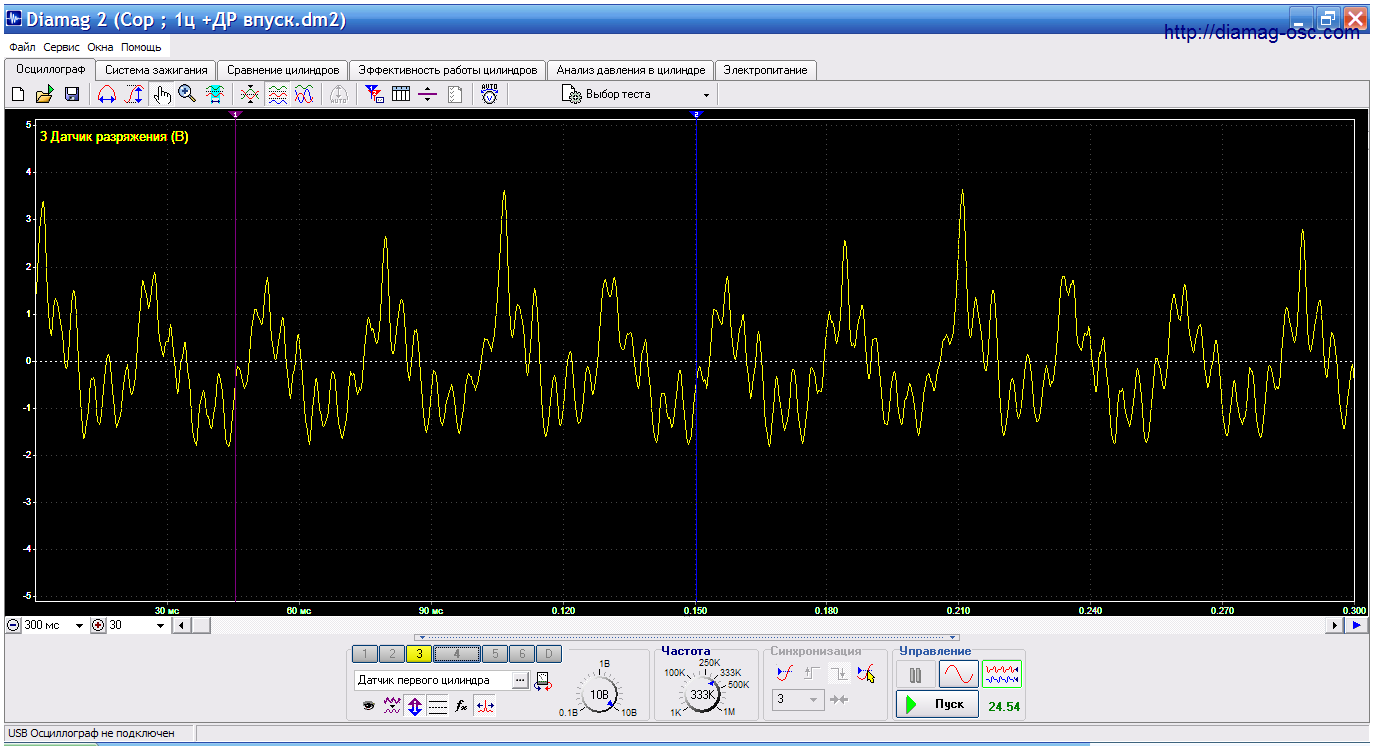
Task: Toggle channel 2 button
Action: click(x=392, y=654)
